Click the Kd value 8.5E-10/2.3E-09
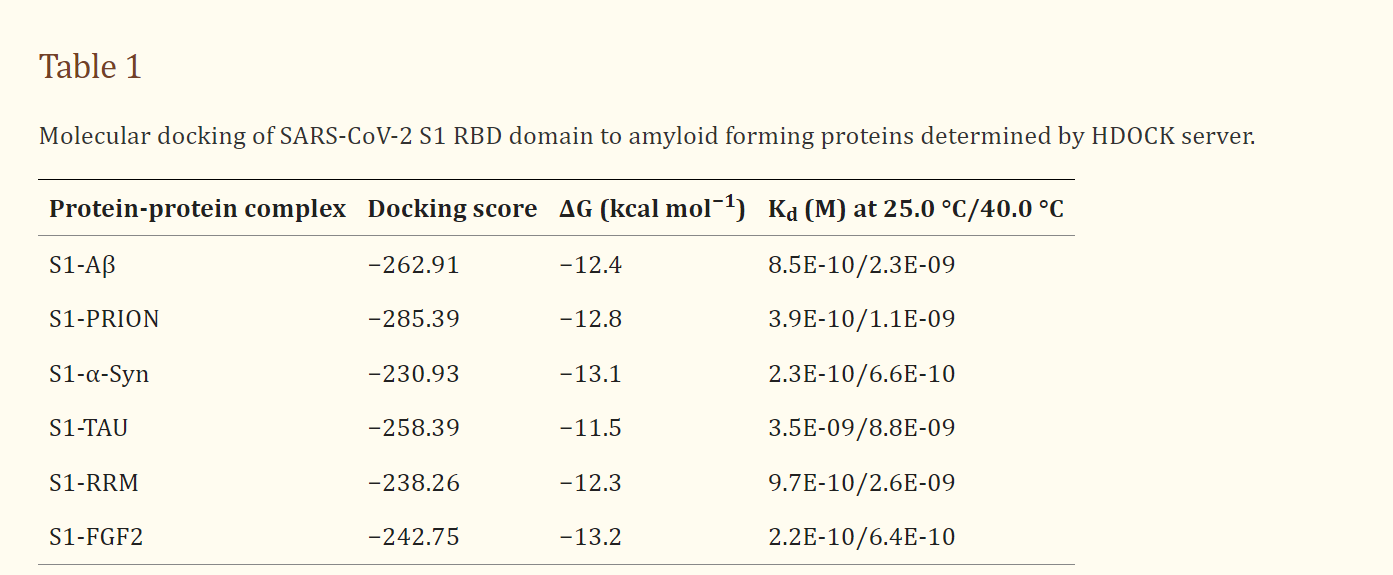The height and width of the screenshot is (575, 1393). [861, 265]
